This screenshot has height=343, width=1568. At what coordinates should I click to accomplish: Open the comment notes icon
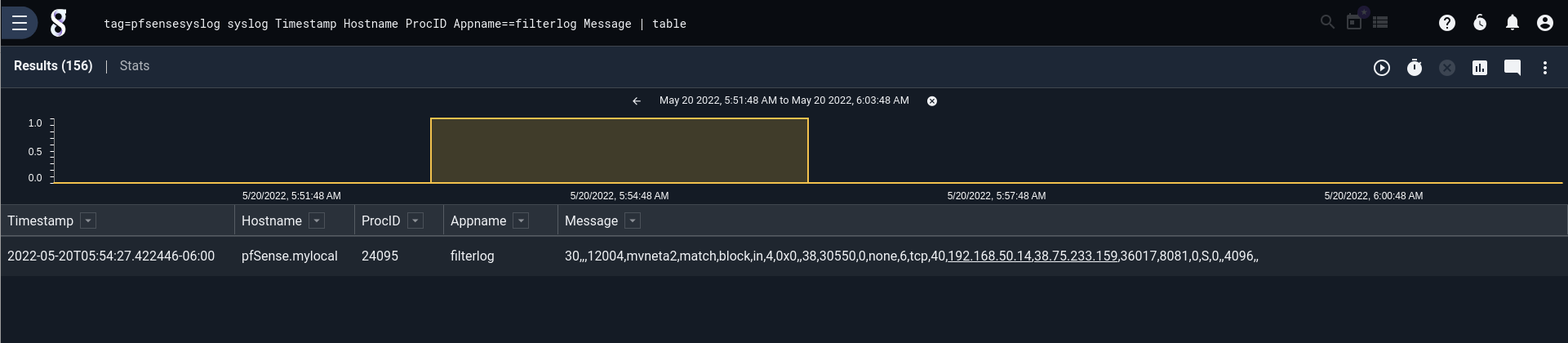pos(1512,68)
